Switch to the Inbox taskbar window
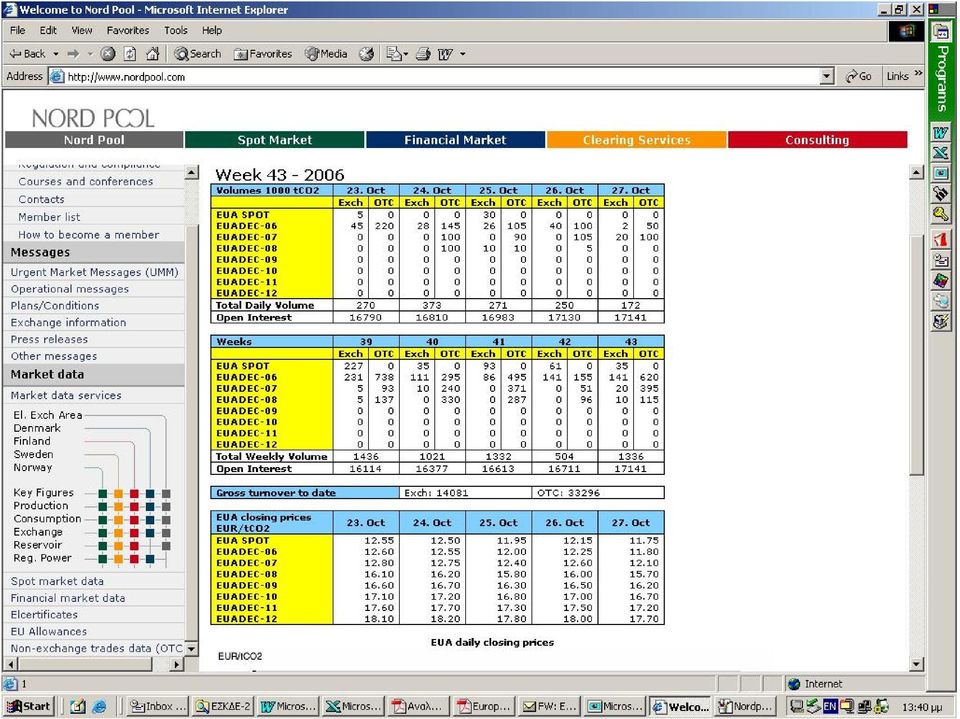 pyautogui.click(x=158, y=706)
